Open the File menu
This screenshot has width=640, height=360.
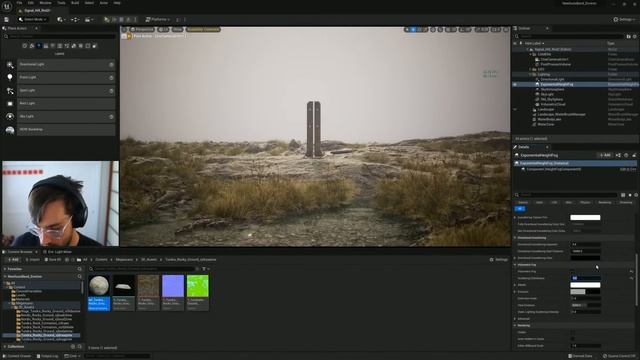pos(19,3)
